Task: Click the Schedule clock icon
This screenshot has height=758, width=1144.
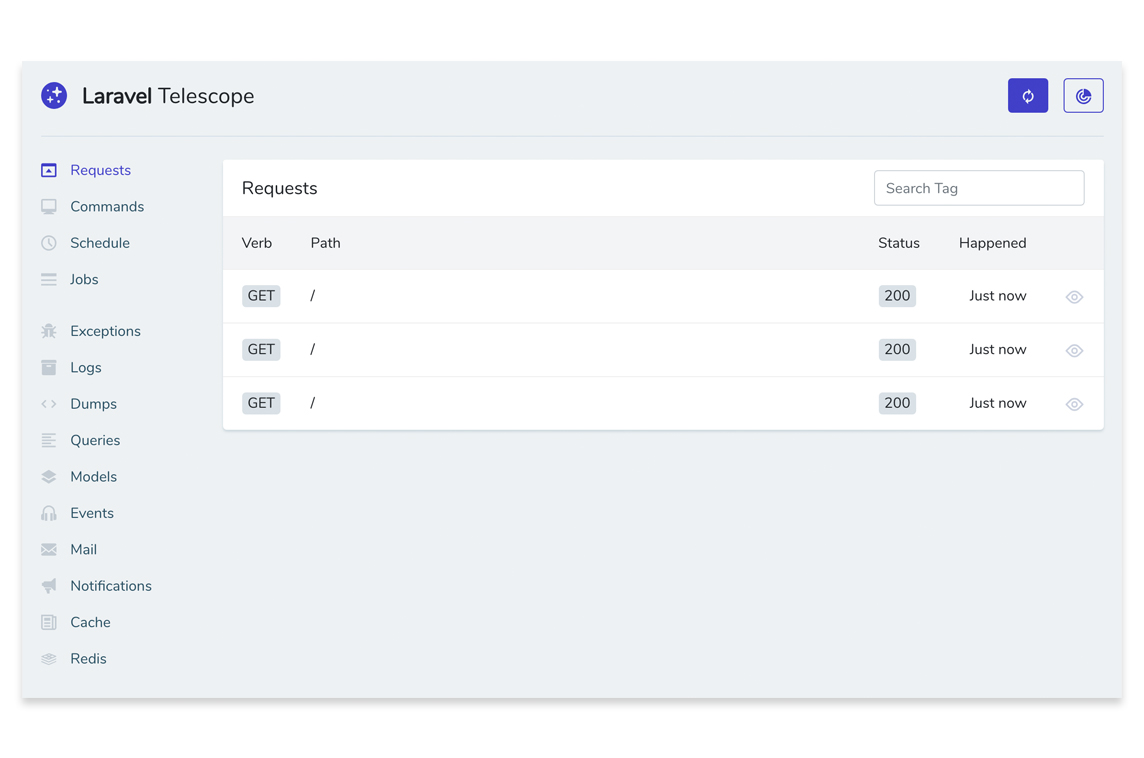Action: [49, 243]
